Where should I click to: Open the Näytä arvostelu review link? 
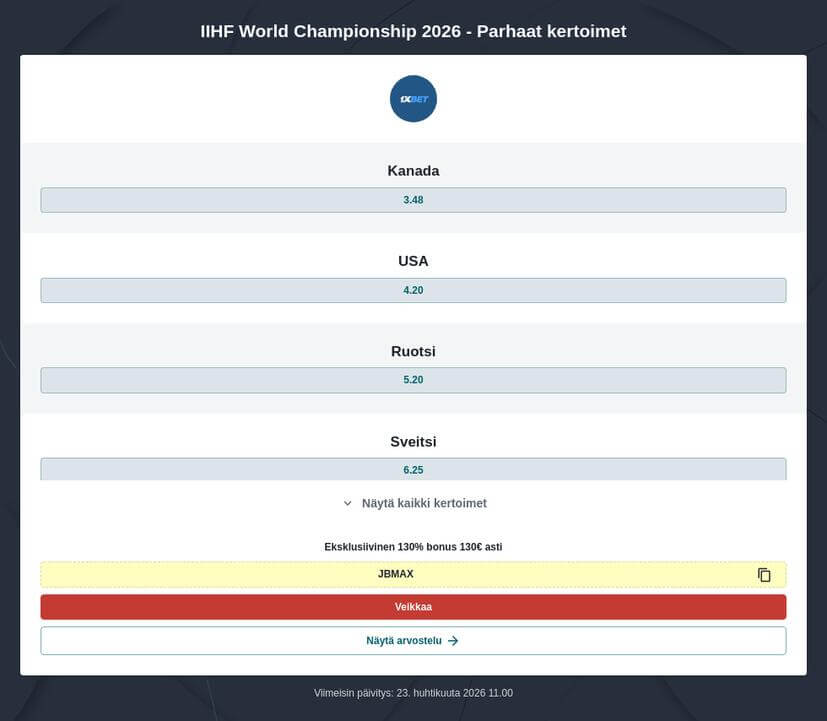pos(404,641)
